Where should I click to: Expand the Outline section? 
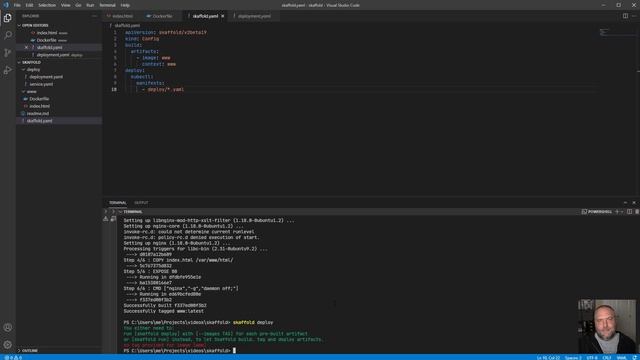pos(29,351)
